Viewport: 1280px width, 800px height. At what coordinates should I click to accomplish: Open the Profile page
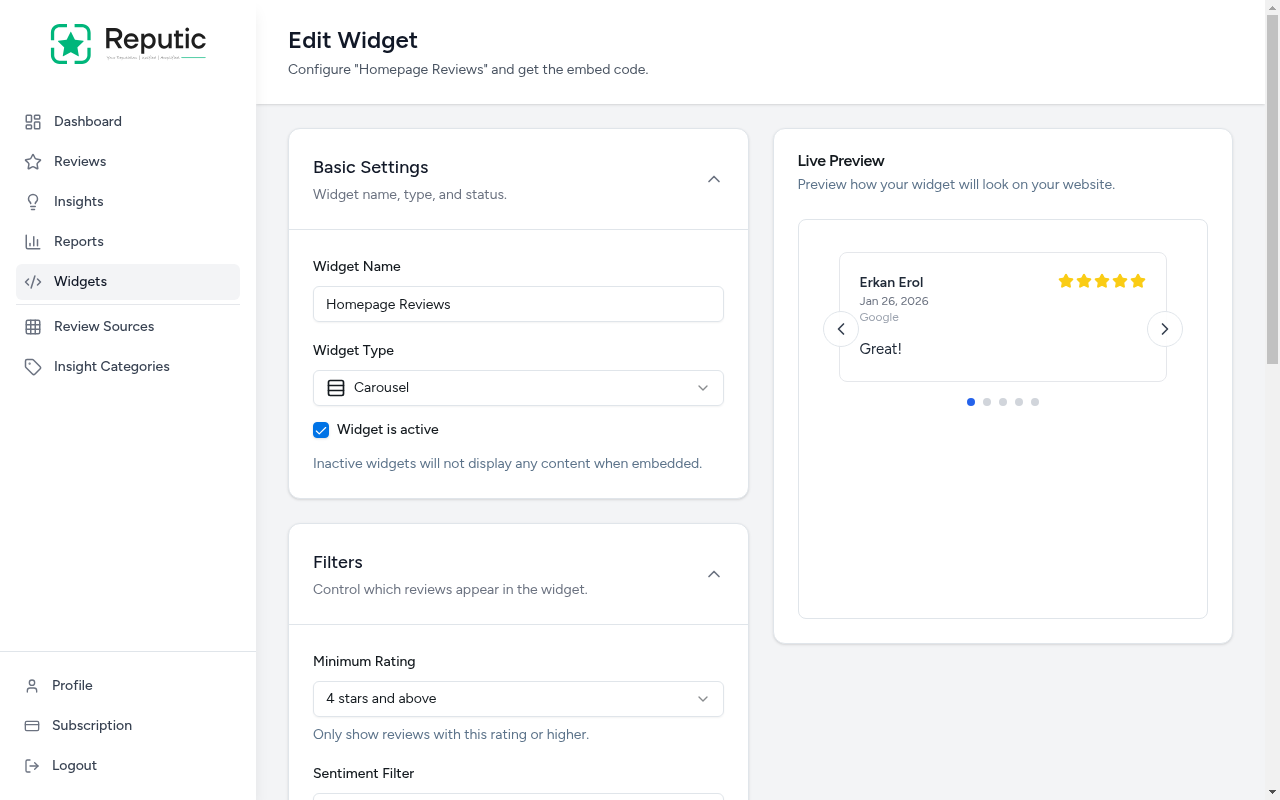click(71, 685)
